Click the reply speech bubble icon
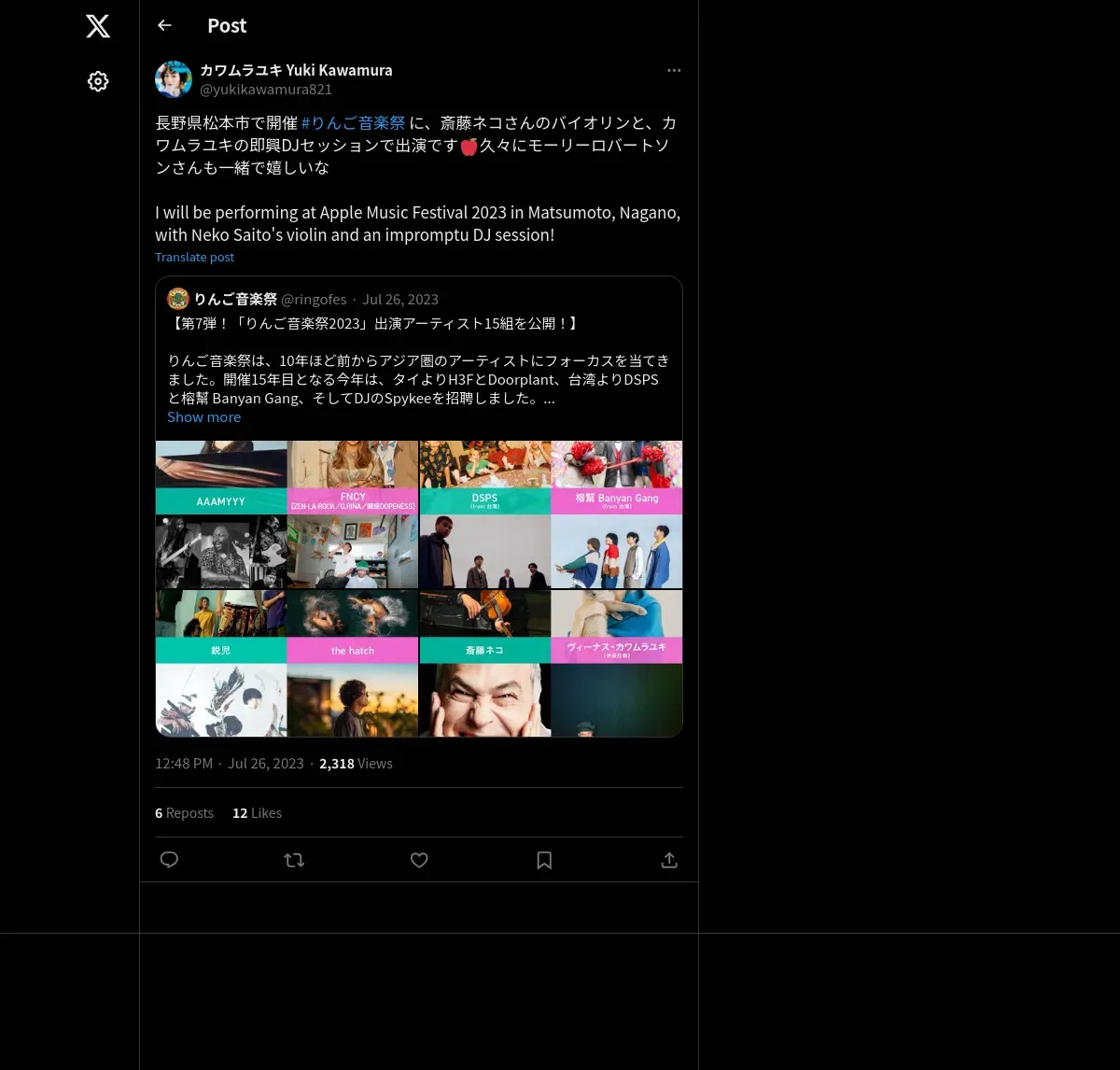Viewport: 1120px width, 1070px height. coord(169,860)
